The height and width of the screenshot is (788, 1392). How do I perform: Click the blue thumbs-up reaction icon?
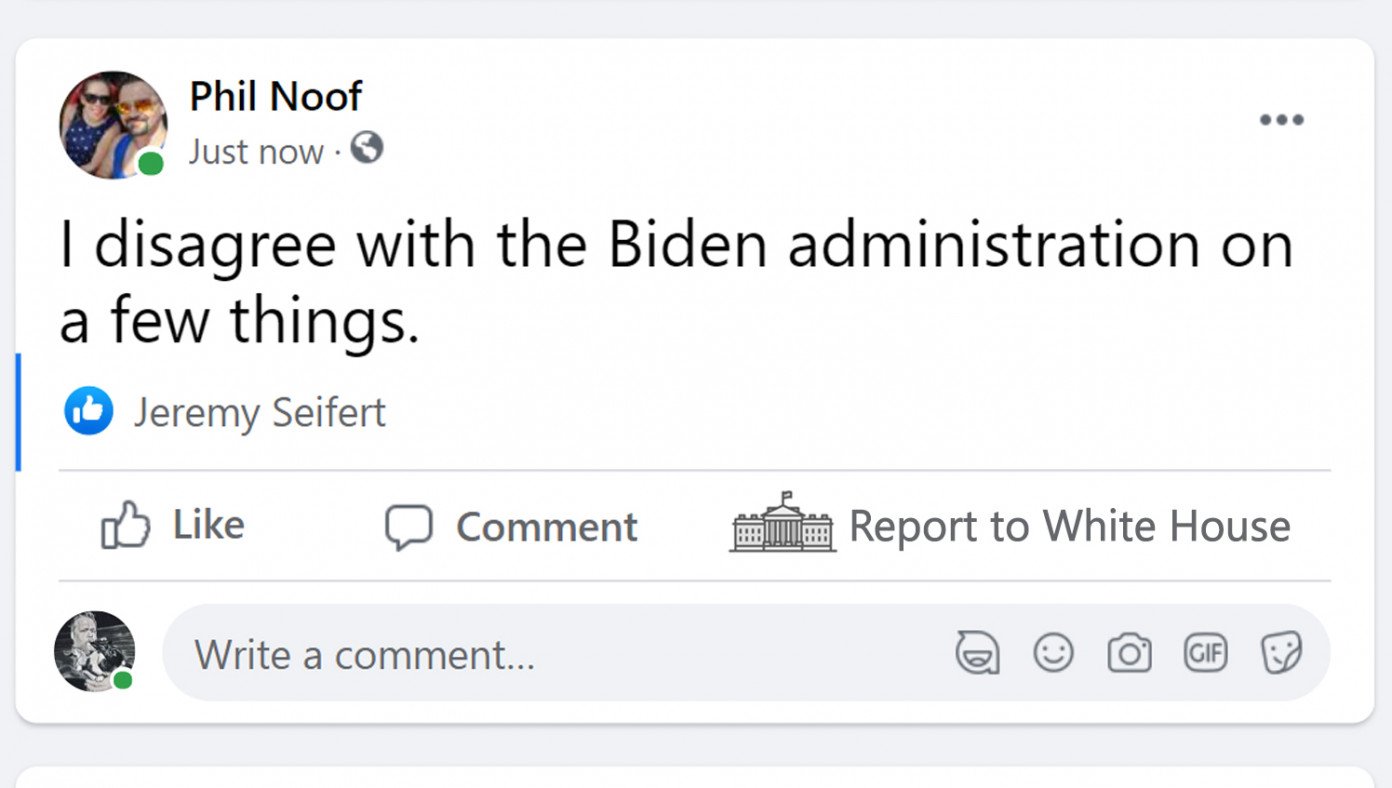pos(88,411)
